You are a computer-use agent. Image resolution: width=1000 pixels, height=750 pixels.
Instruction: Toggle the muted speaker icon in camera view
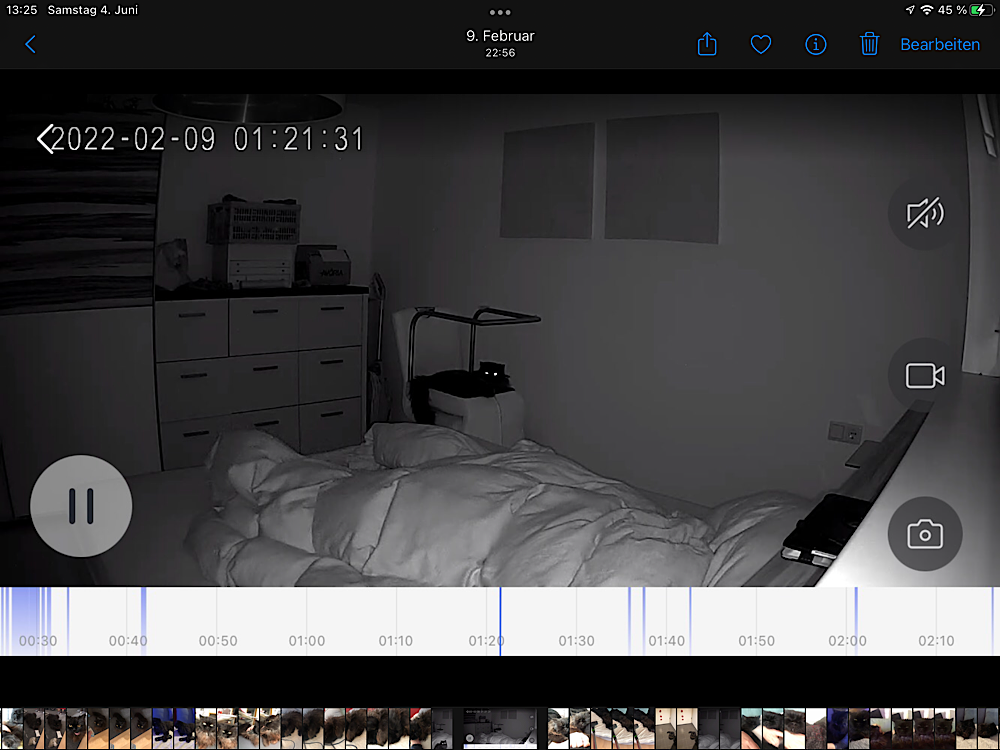click(x=925, y=213)
